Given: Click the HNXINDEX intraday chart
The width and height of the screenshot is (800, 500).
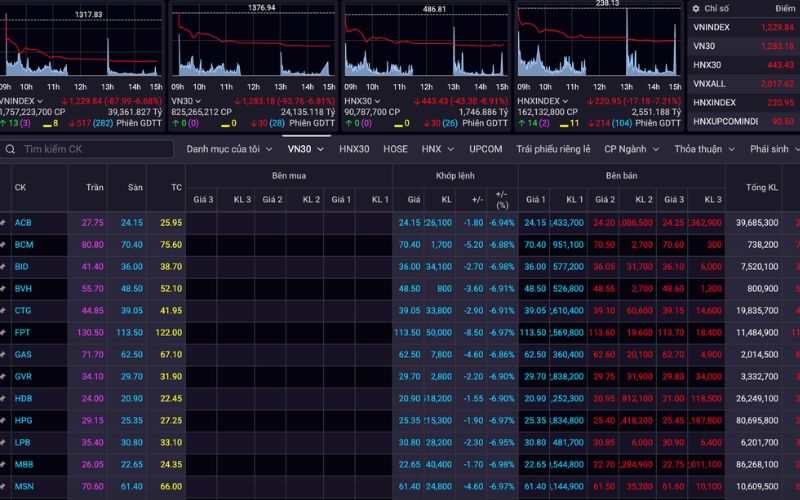Looking at the screenshot, I should tap(598, 43).
